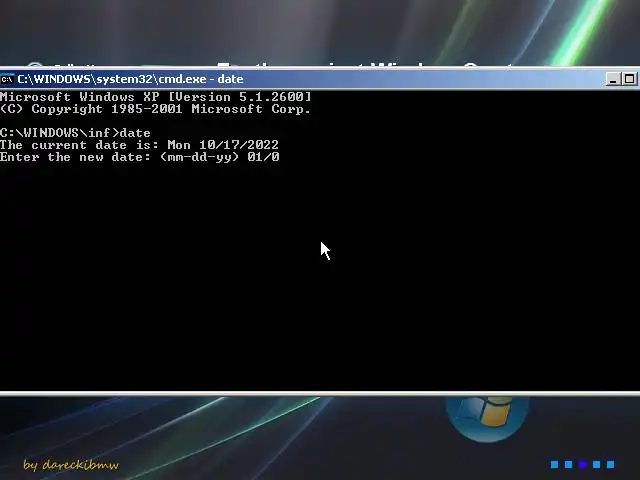
Task: Click the '(C) Copyright 1985-2001 Microsoft Corp.' line
Action: (156, 109)
